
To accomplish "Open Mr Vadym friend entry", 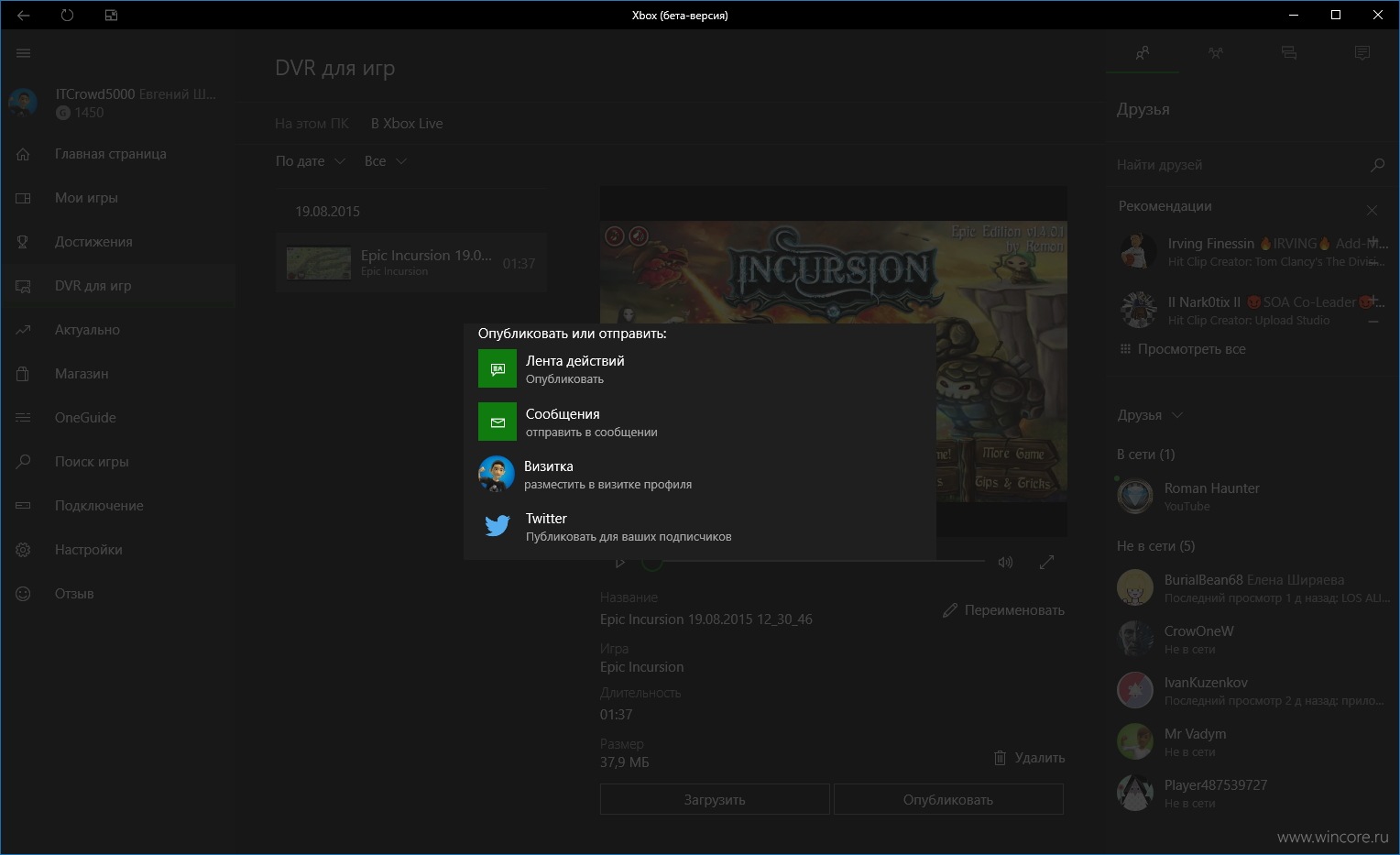I will (1252, 741).
